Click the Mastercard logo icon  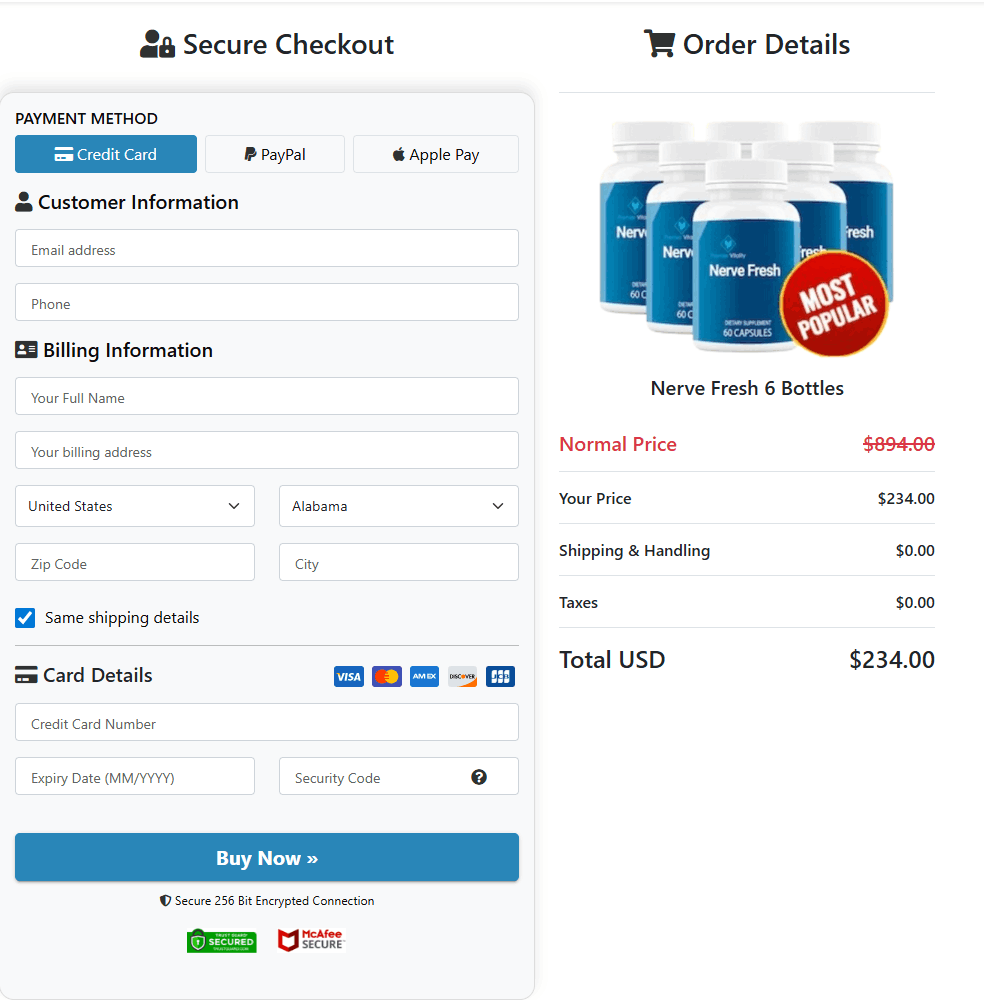click(387, 677)
